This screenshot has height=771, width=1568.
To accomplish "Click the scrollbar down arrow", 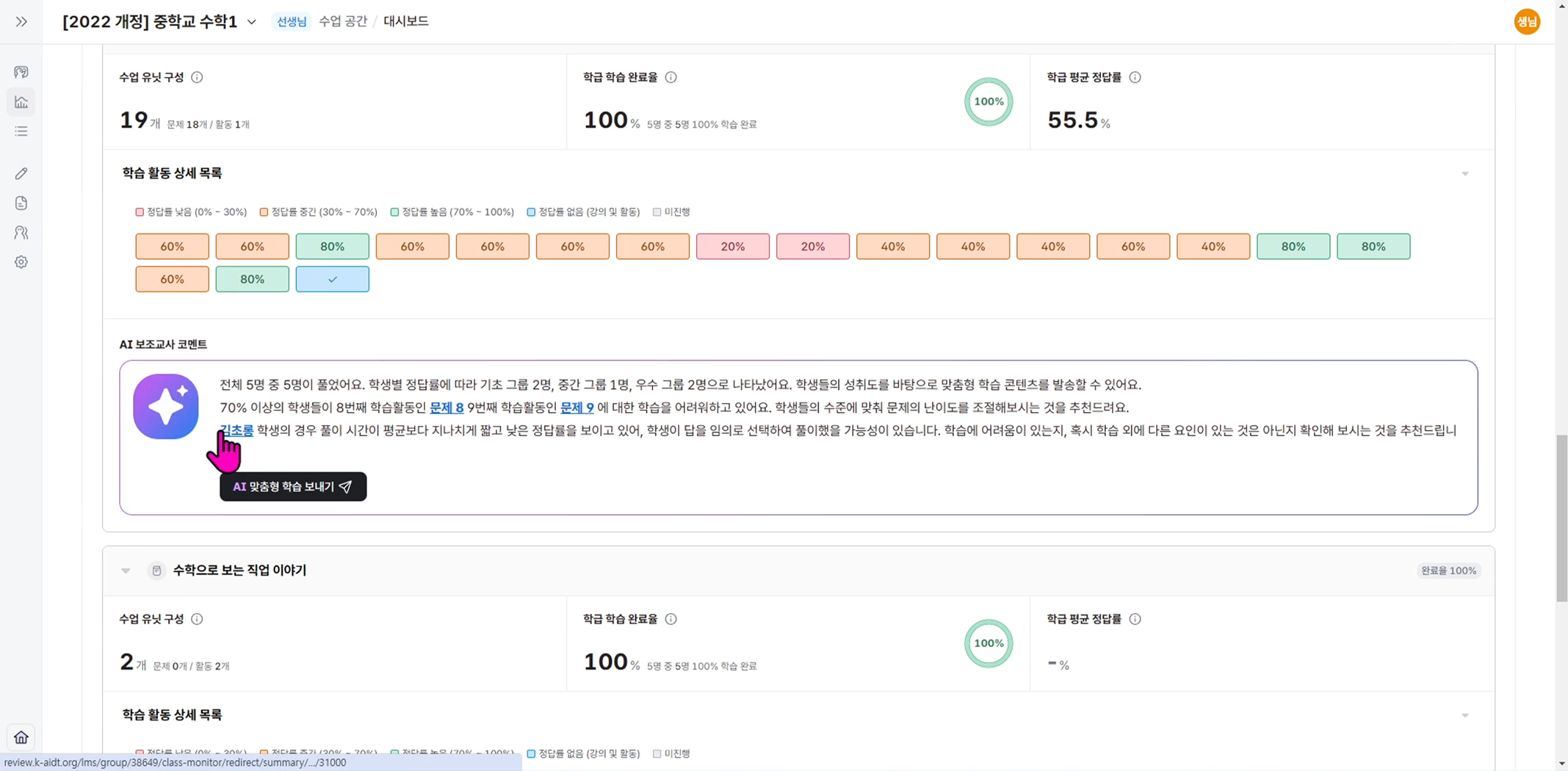I will coord(1561,764).
